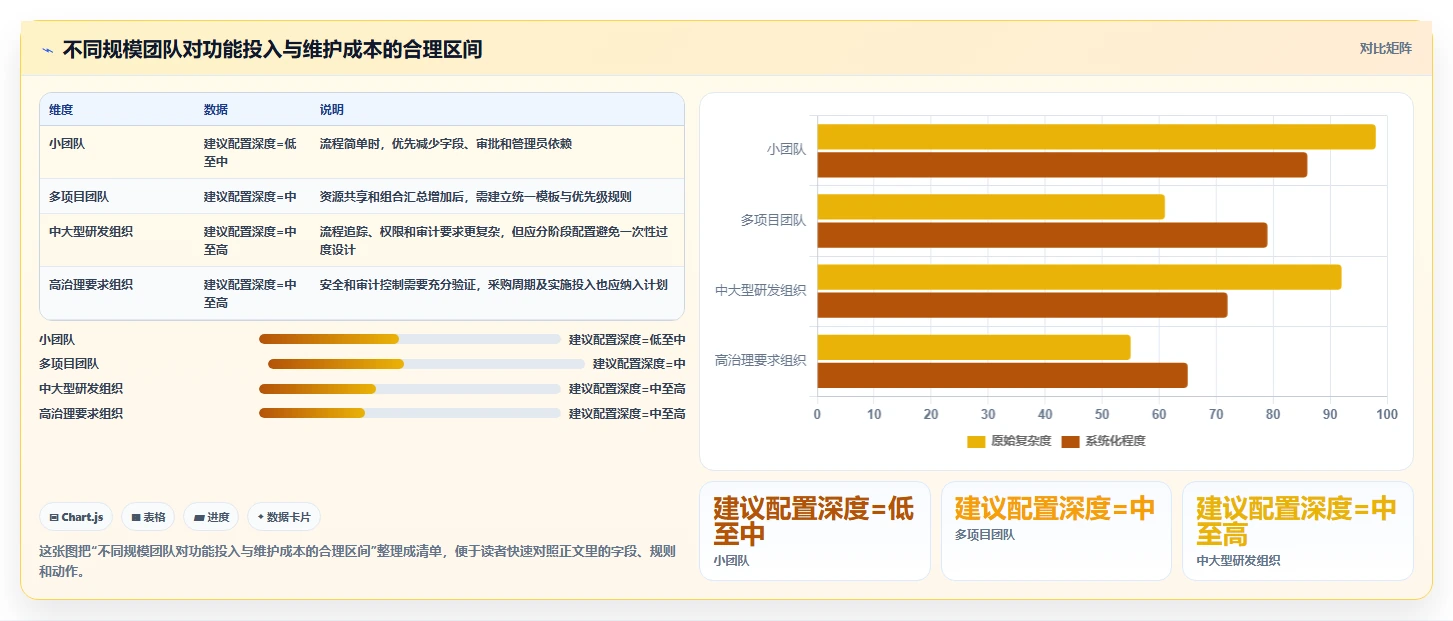The height and width of the screenshot is (621, 1453).
Task: Select the 进度 tag chip
Action: pos(212,517)
